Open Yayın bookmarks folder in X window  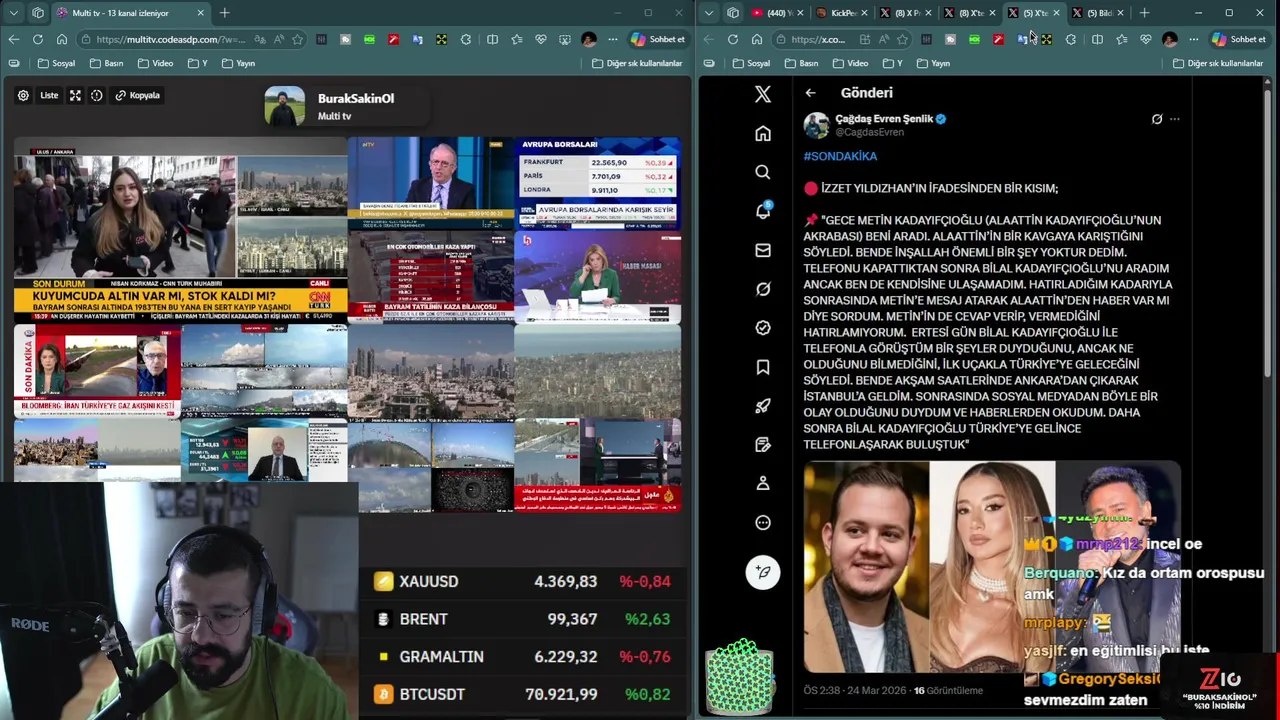[x=933, y=63]
